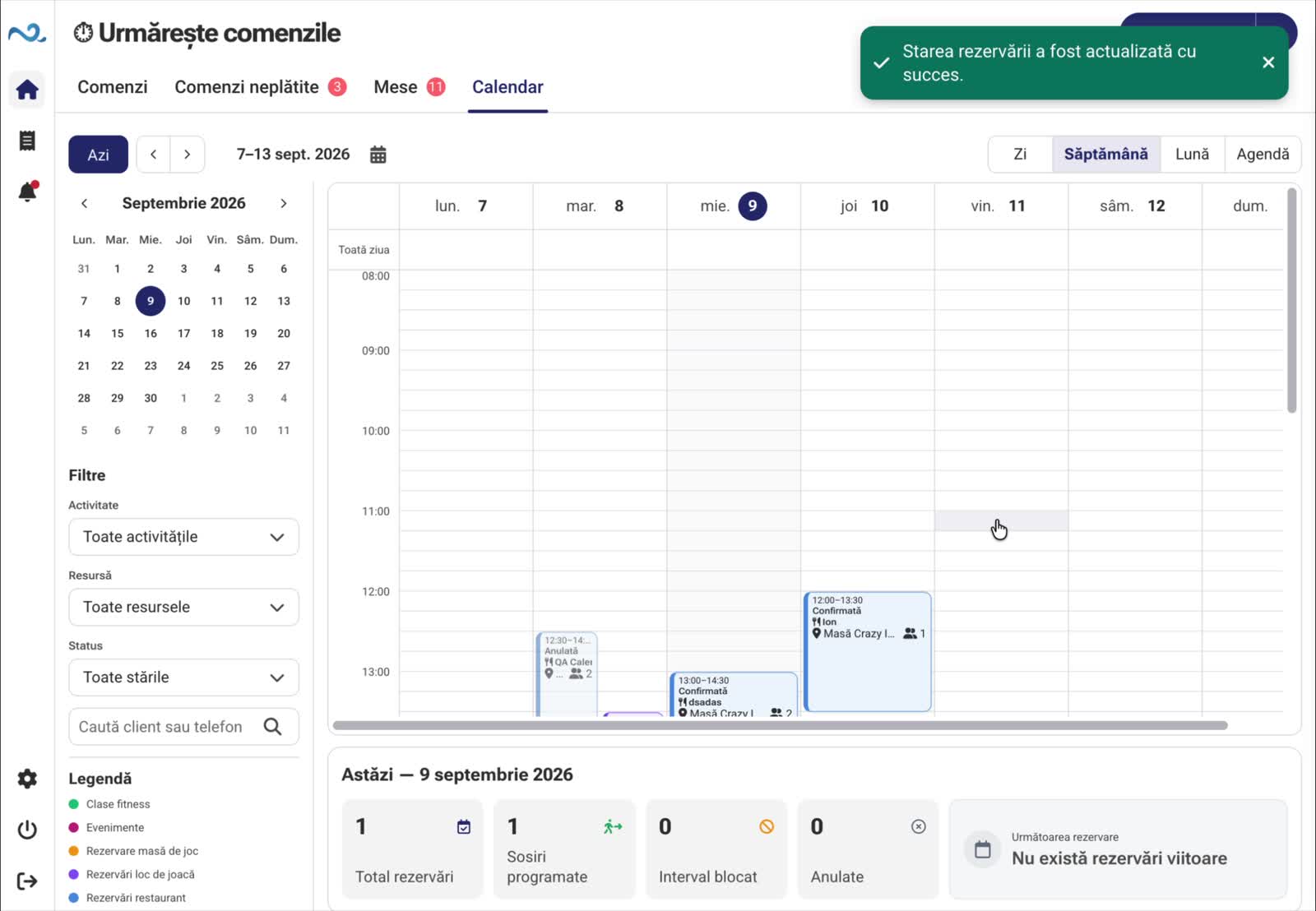Show next month in mini calendar
The width and height of the screenshot is (1316, 911).
tap(284, 203)
